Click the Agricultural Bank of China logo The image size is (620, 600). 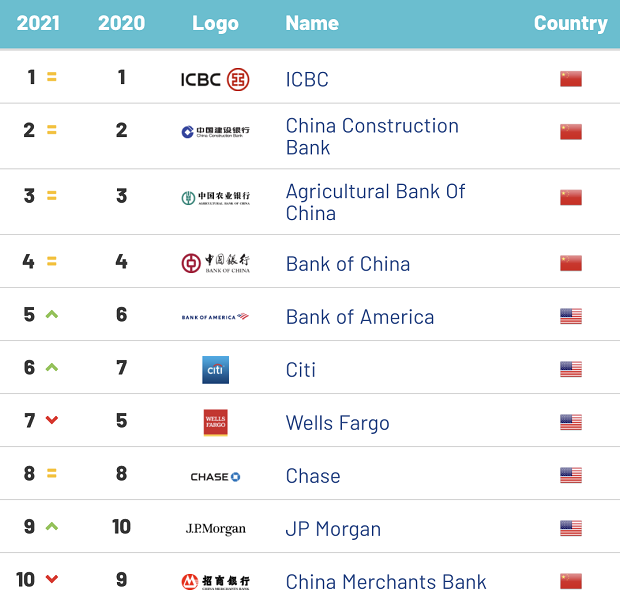215,198
